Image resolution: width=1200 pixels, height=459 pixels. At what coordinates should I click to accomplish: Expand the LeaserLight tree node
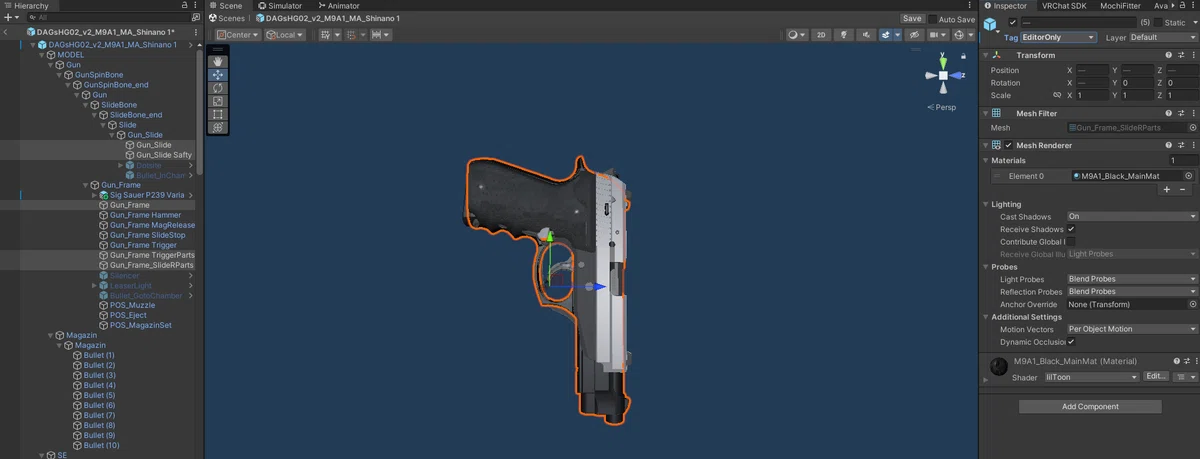click(94, 285)
